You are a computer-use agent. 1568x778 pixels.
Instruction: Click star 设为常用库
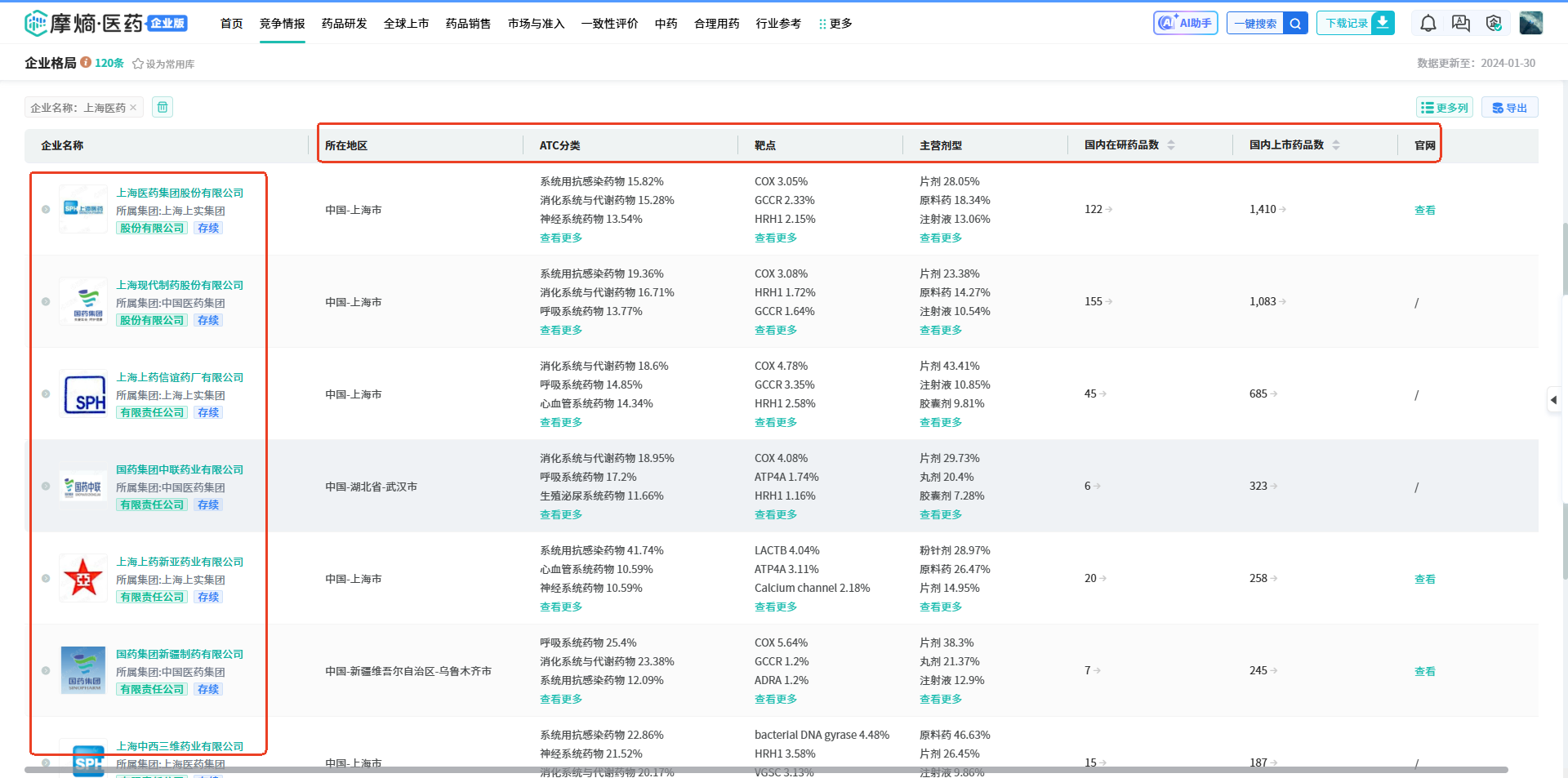[x=163, y=64]
